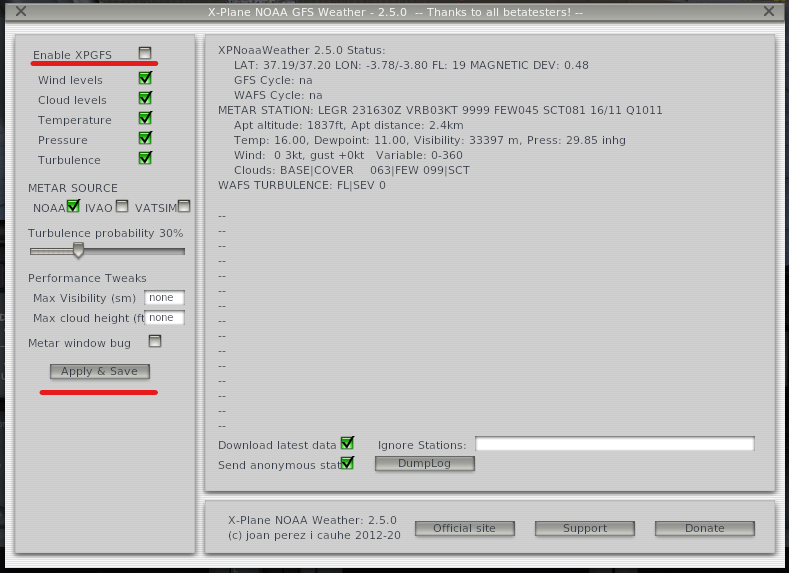Toggle Download latest data checkbox
Screen dimensions: 789x573
347,443
